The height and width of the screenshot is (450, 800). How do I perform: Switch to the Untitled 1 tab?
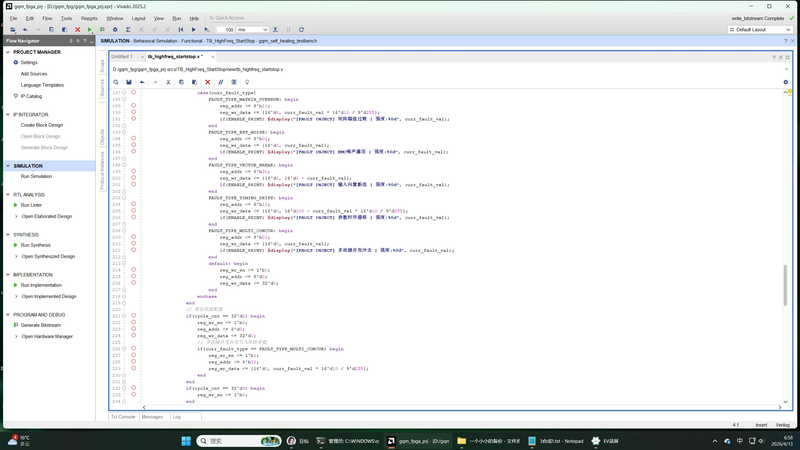pyautogui.click(x=122, y=57)
